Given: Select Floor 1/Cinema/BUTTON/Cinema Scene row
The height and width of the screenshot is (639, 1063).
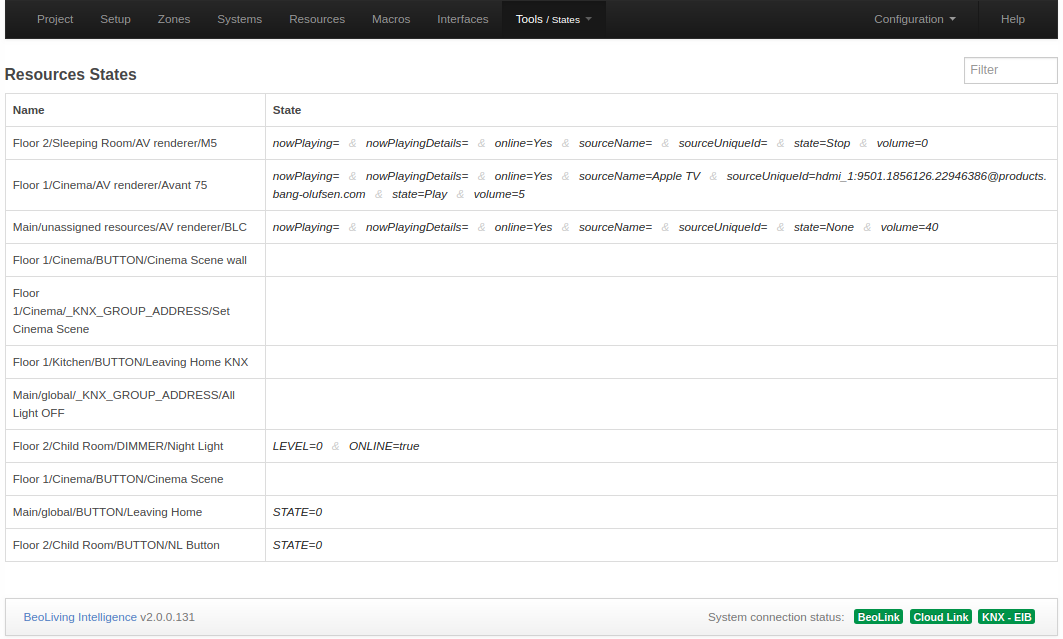Looking at the screenshot, I should 532,479.
